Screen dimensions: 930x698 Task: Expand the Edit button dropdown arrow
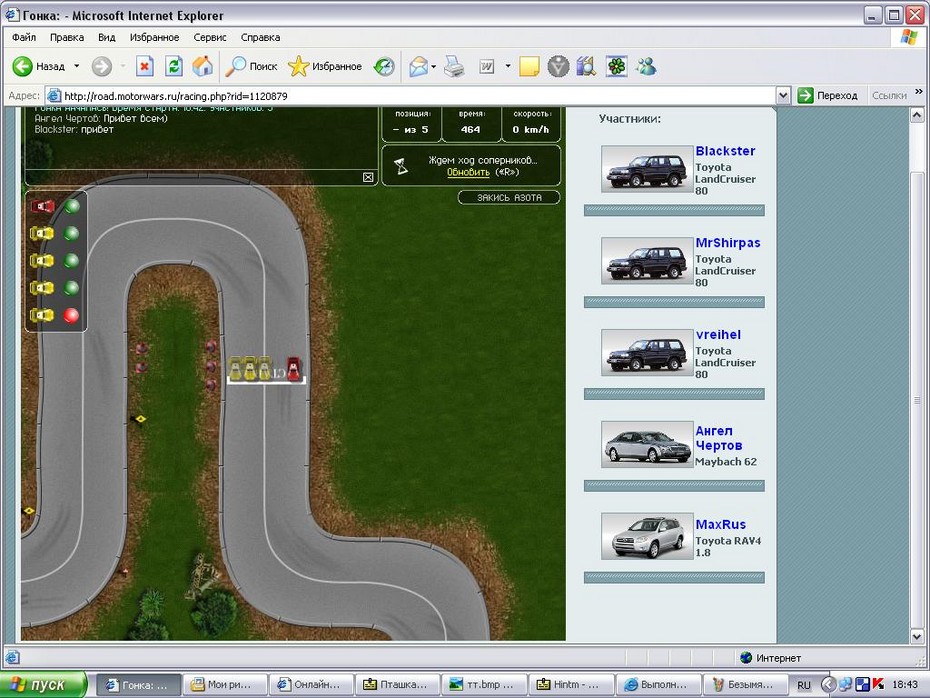pyautogui.click(x=508, y=66)
